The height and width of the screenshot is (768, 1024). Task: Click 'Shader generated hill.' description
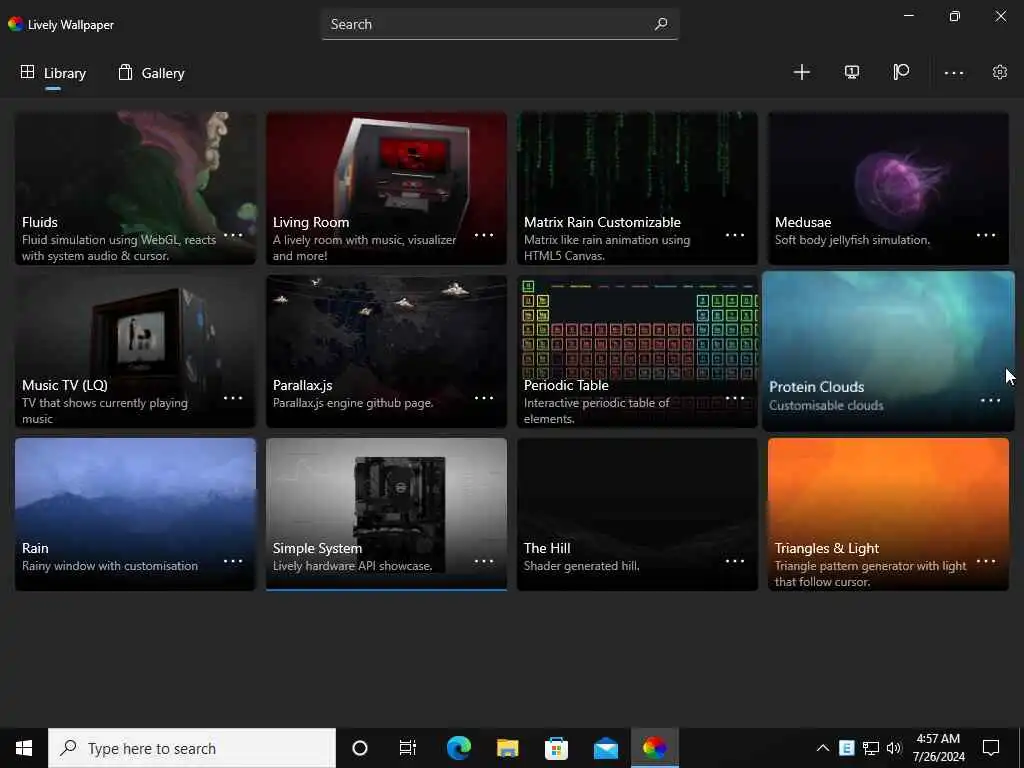(581, 566)
